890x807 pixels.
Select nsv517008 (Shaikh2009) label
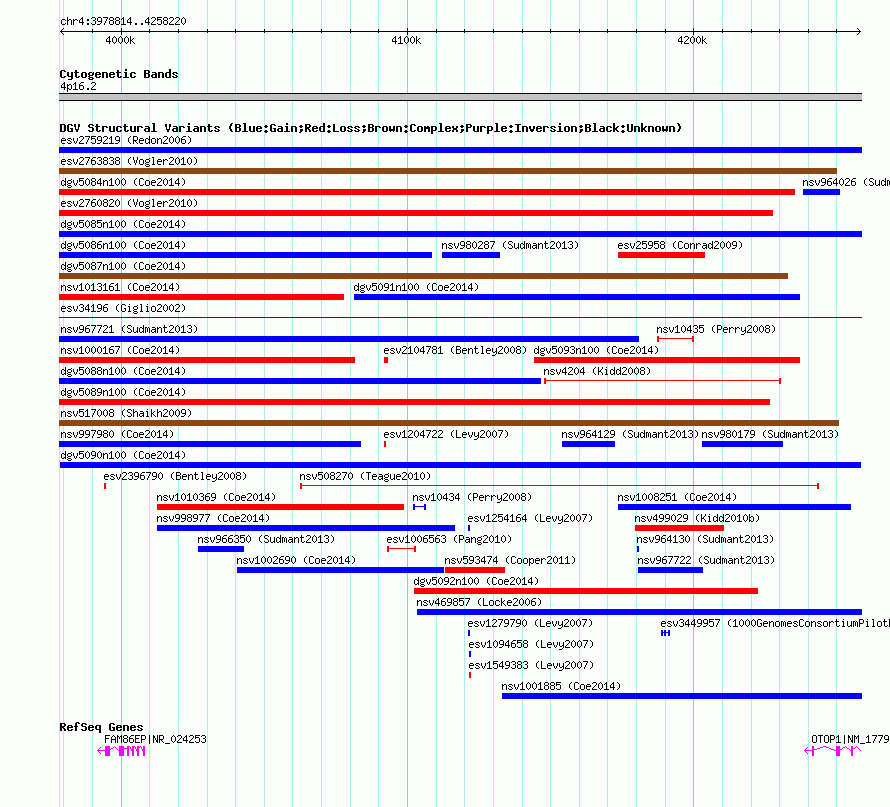click(126, 413)
